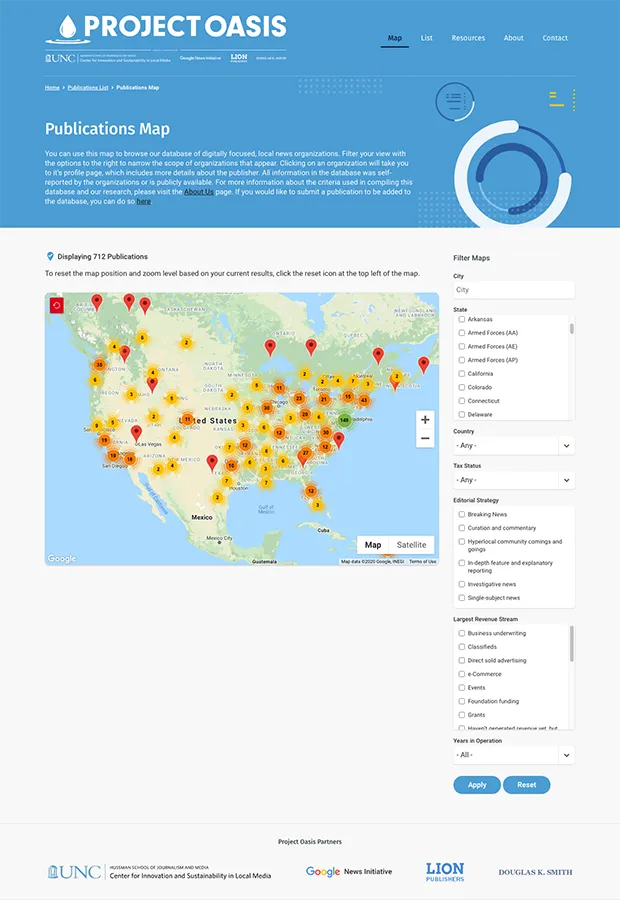Check the Foundation funding revenue checkbox
This screenshot has height=900, width=620.
[x=462, y=701]
